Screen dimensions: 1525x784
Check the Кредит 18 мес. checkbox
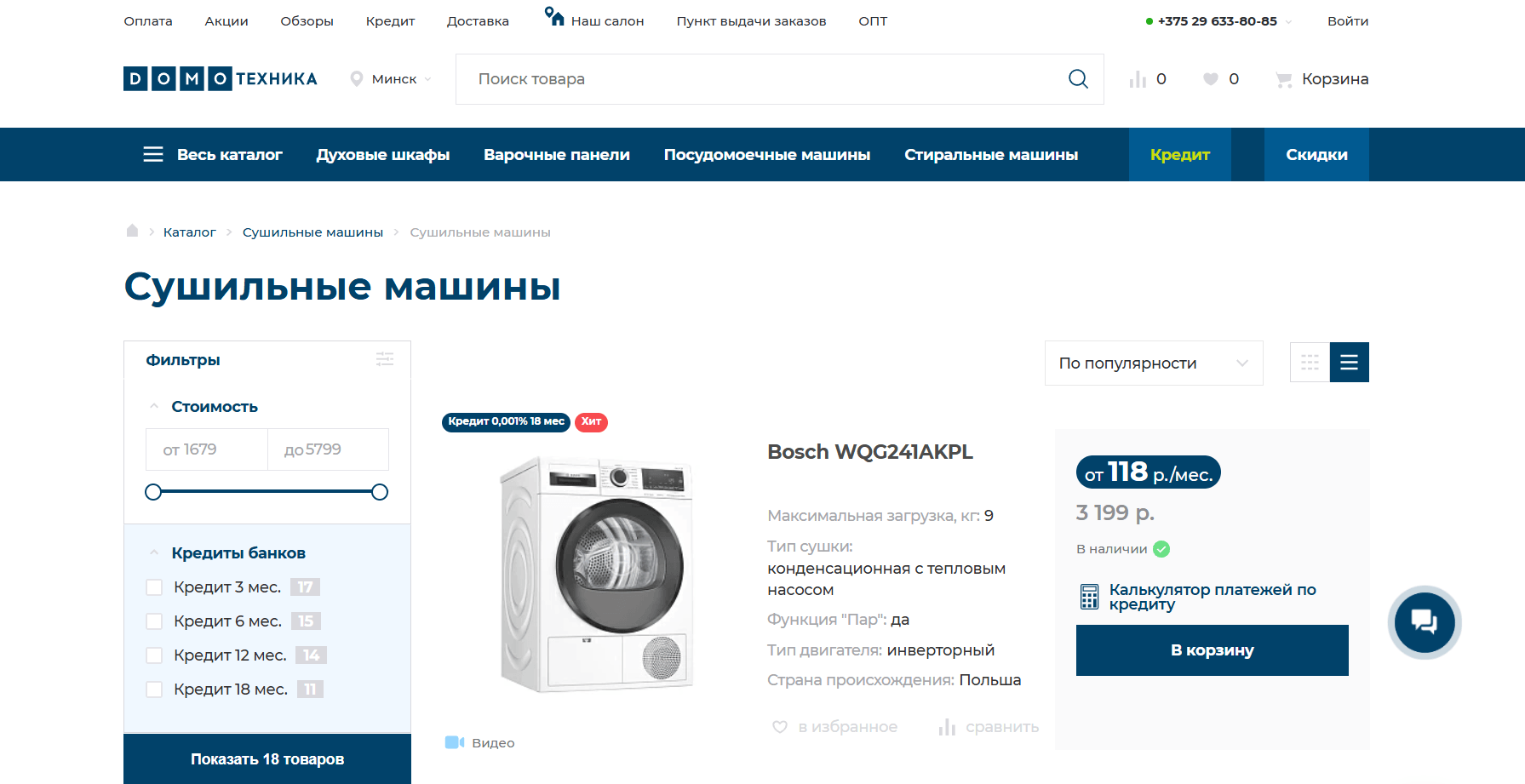click(x=154, y=690)
